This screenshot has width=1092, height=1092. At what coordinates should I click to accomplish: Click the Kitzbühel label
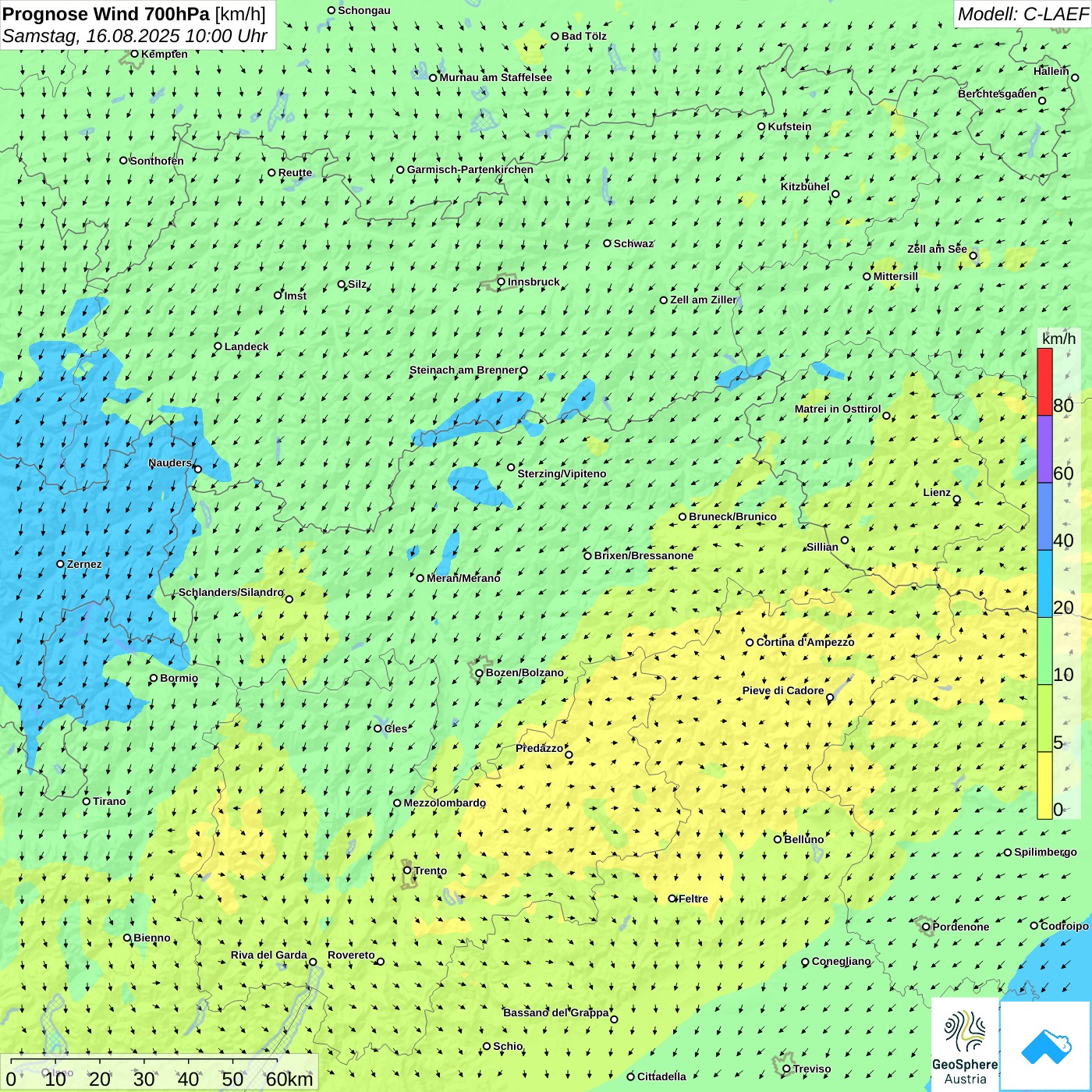(805, 186)
